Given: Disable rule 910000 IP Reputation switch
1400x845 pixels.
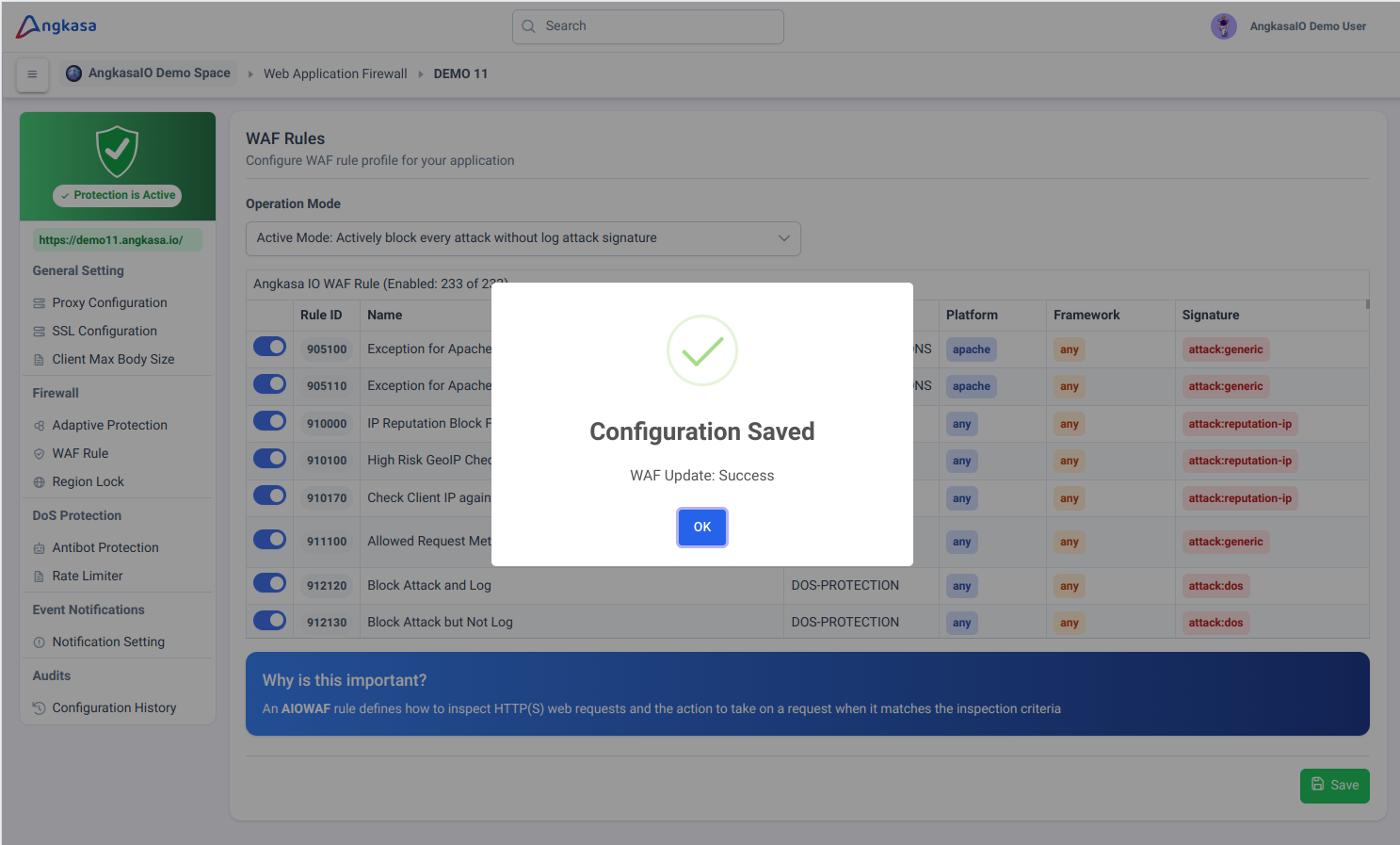Looking at the screenshot, I should (269, 421).
